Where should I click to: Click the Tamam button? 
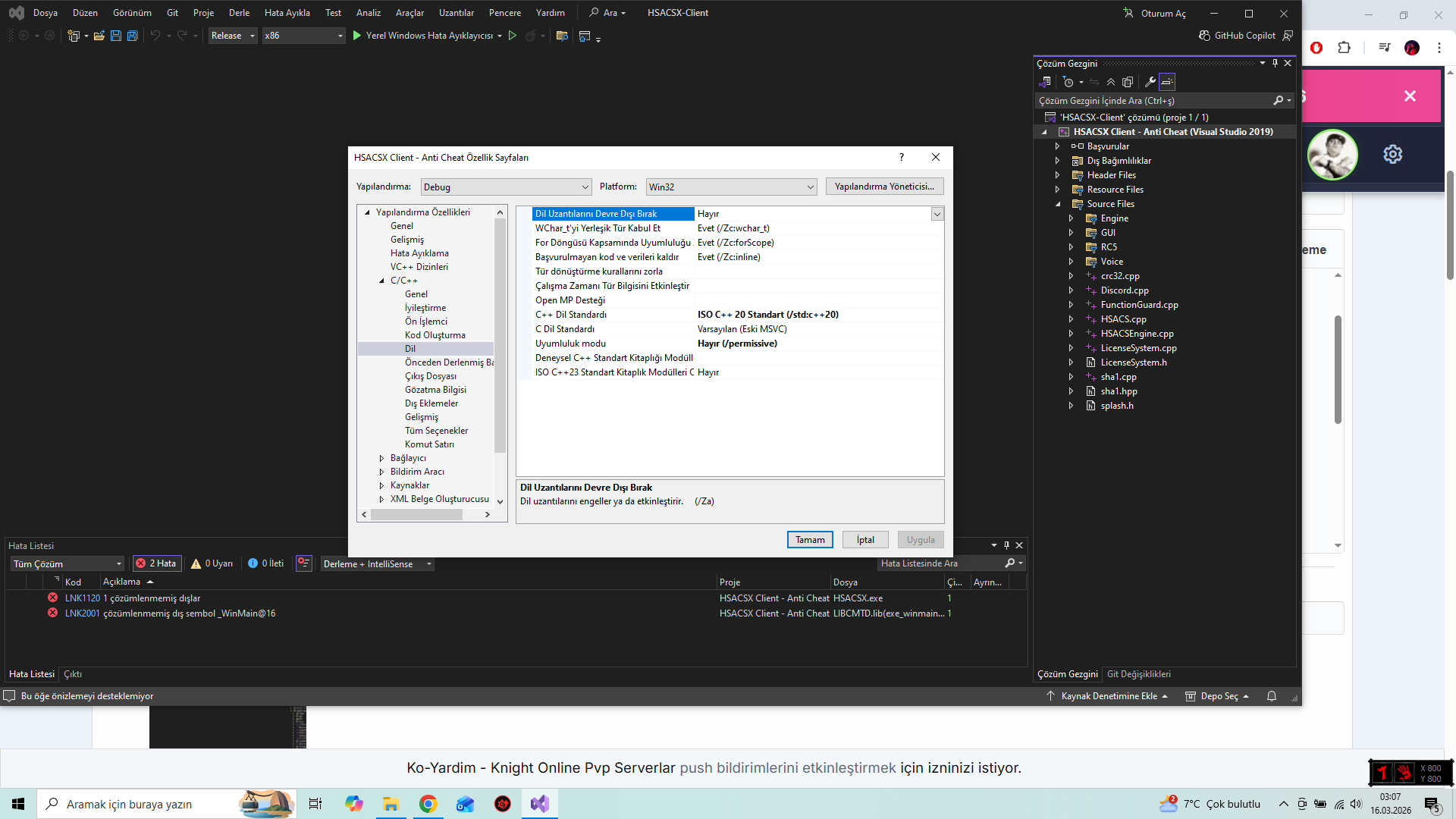click(810, 540)
